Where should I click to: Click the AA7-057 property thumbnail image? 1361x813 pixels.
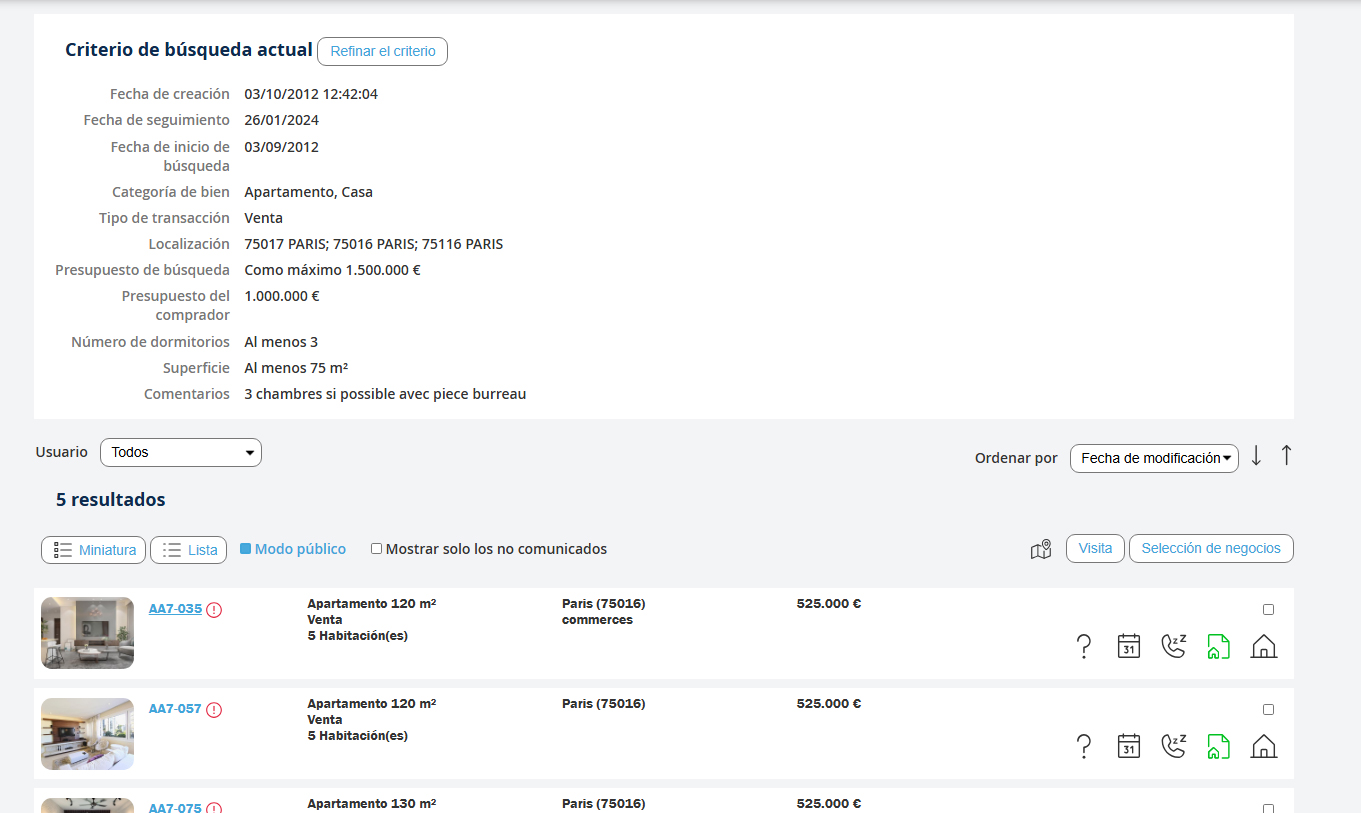pos(87,734)
